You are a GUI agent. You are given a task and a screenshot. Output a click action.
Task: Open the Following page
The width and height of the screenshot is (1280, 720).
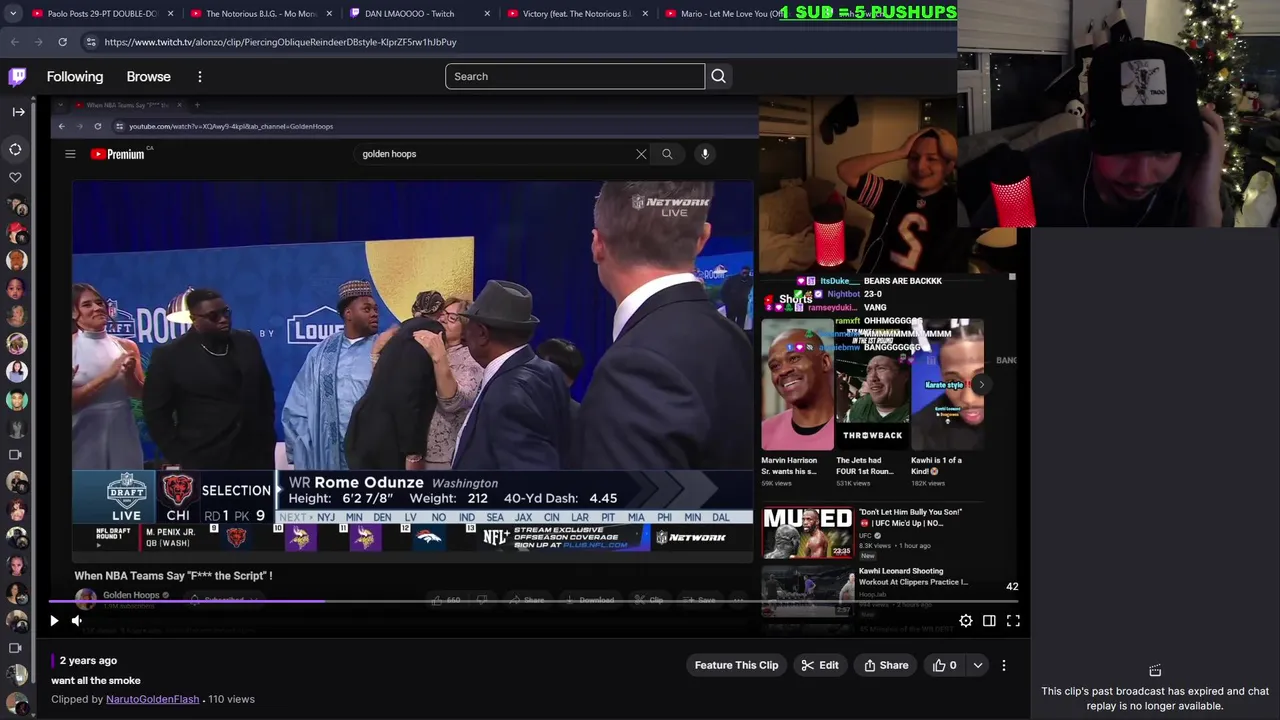75,77
